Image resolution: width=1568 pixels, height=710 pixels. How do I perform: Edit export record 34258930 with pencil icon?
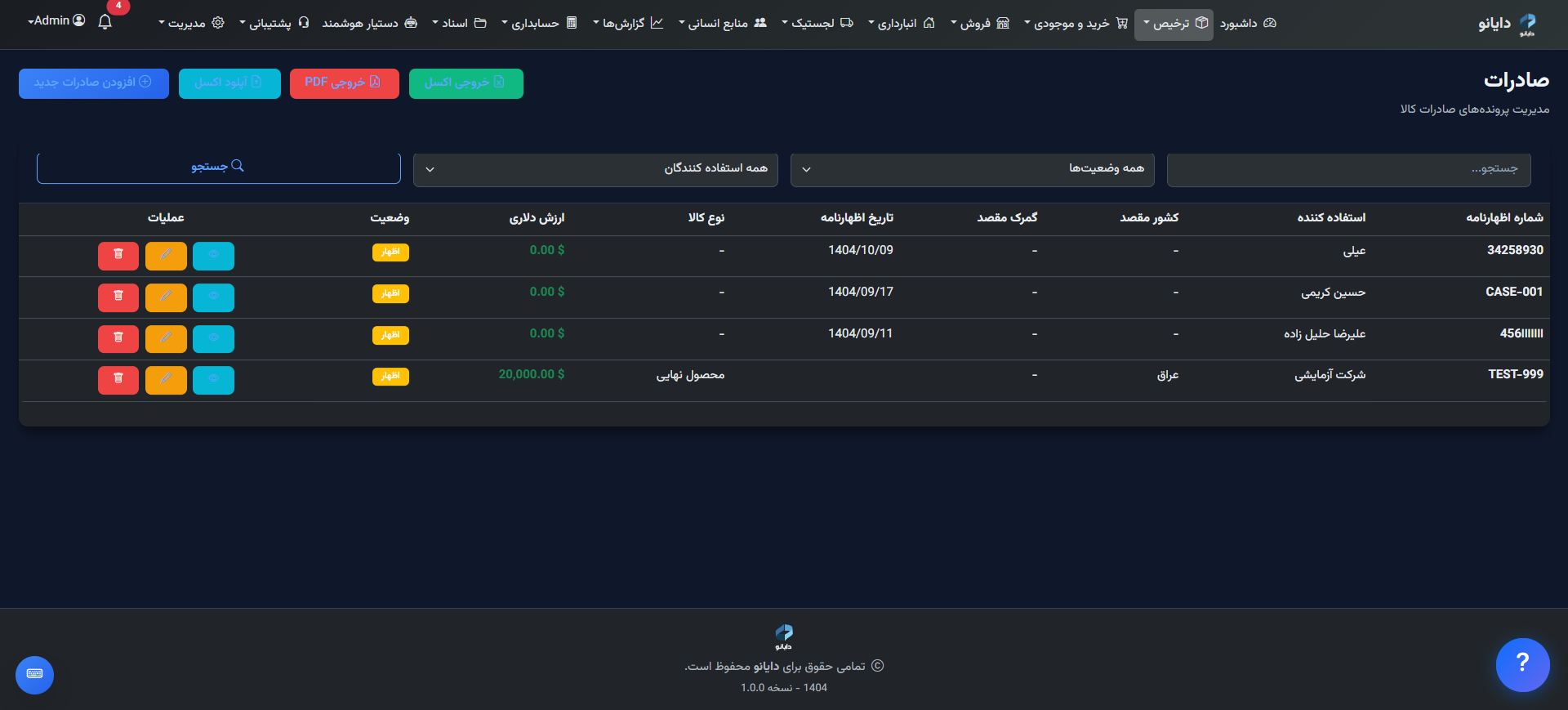click(x=166, y=256)
